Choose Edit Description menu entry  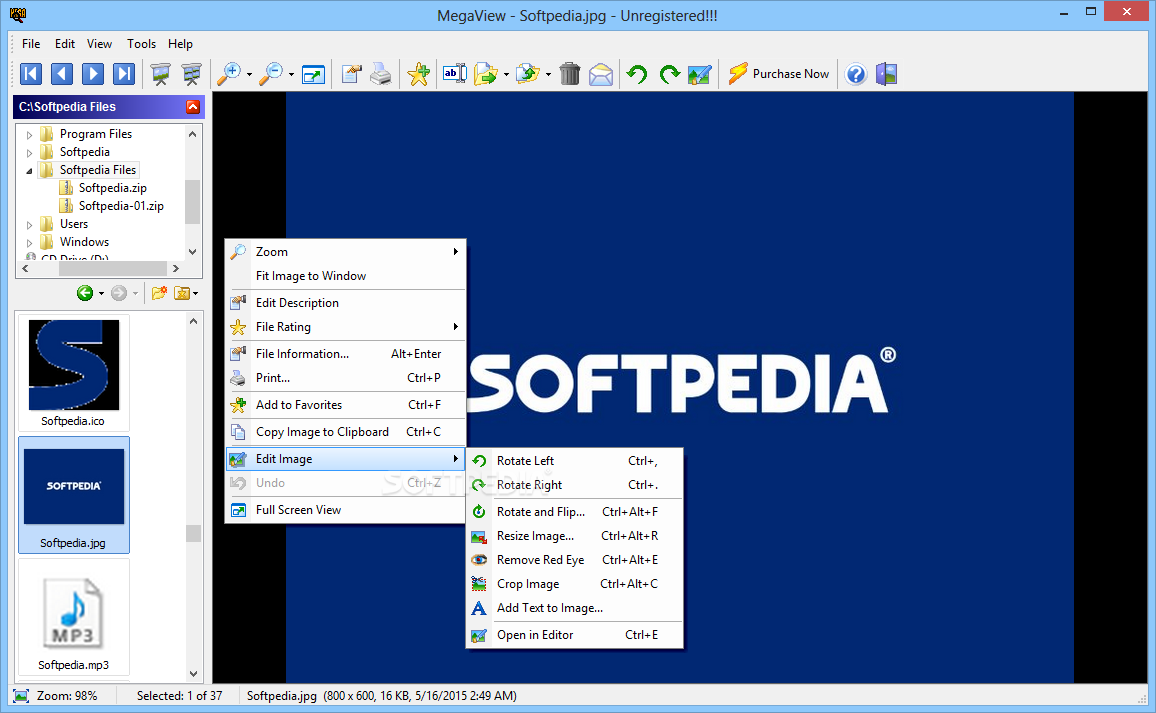point(345,303)
